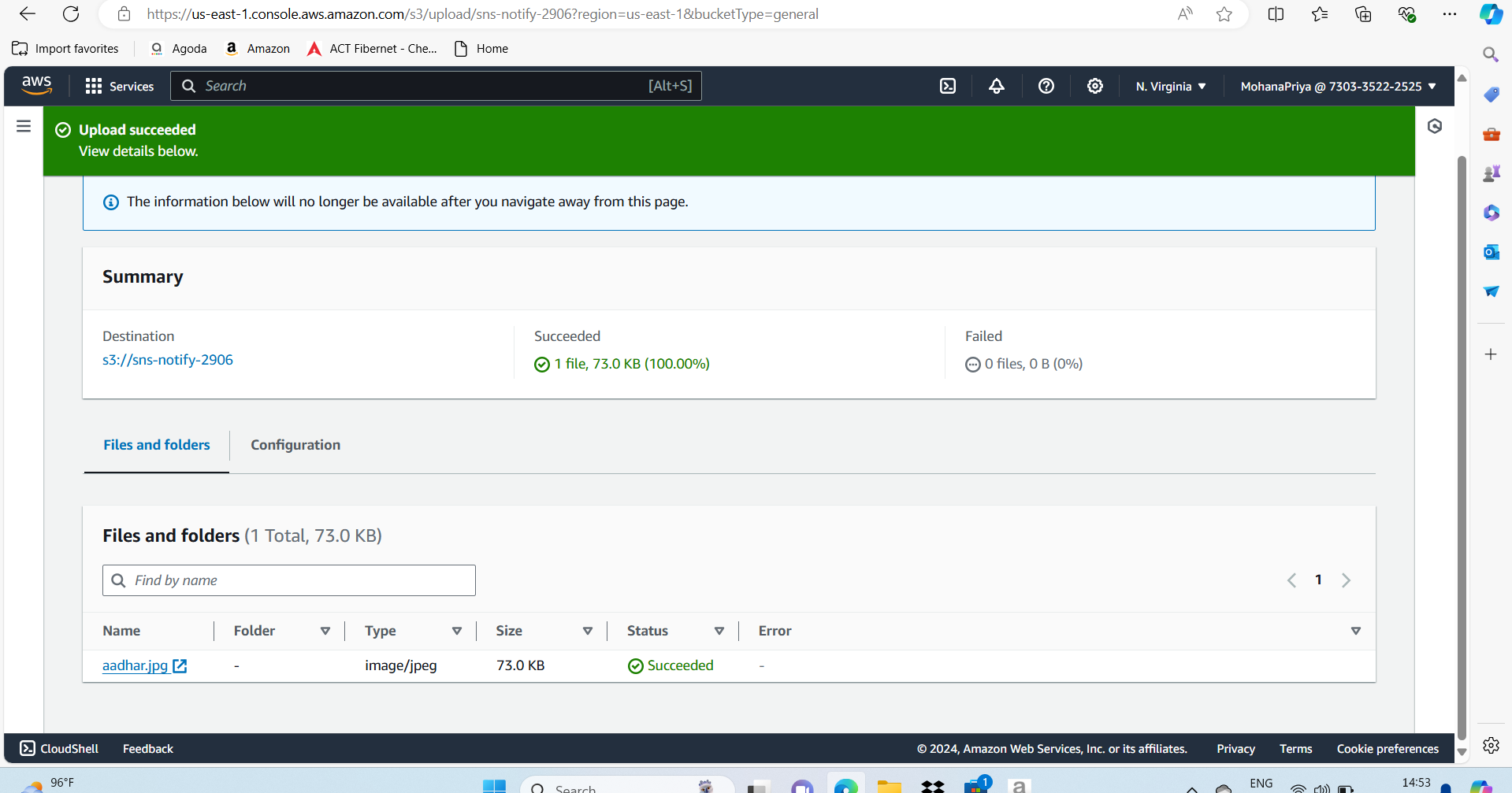Open the side navigation hamburger menu
Screen dimensions: 1512x793
24,126
